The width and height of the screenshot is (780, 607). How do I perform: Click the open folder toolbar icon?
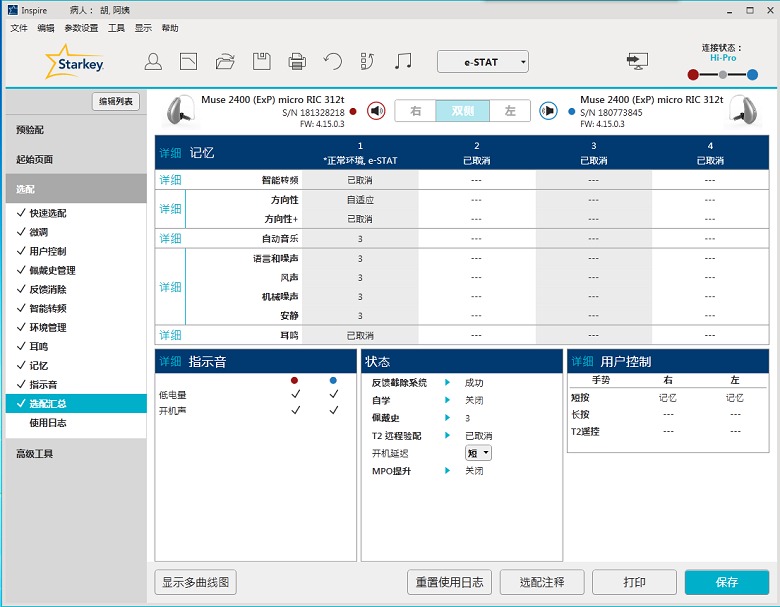click(225, 62)
